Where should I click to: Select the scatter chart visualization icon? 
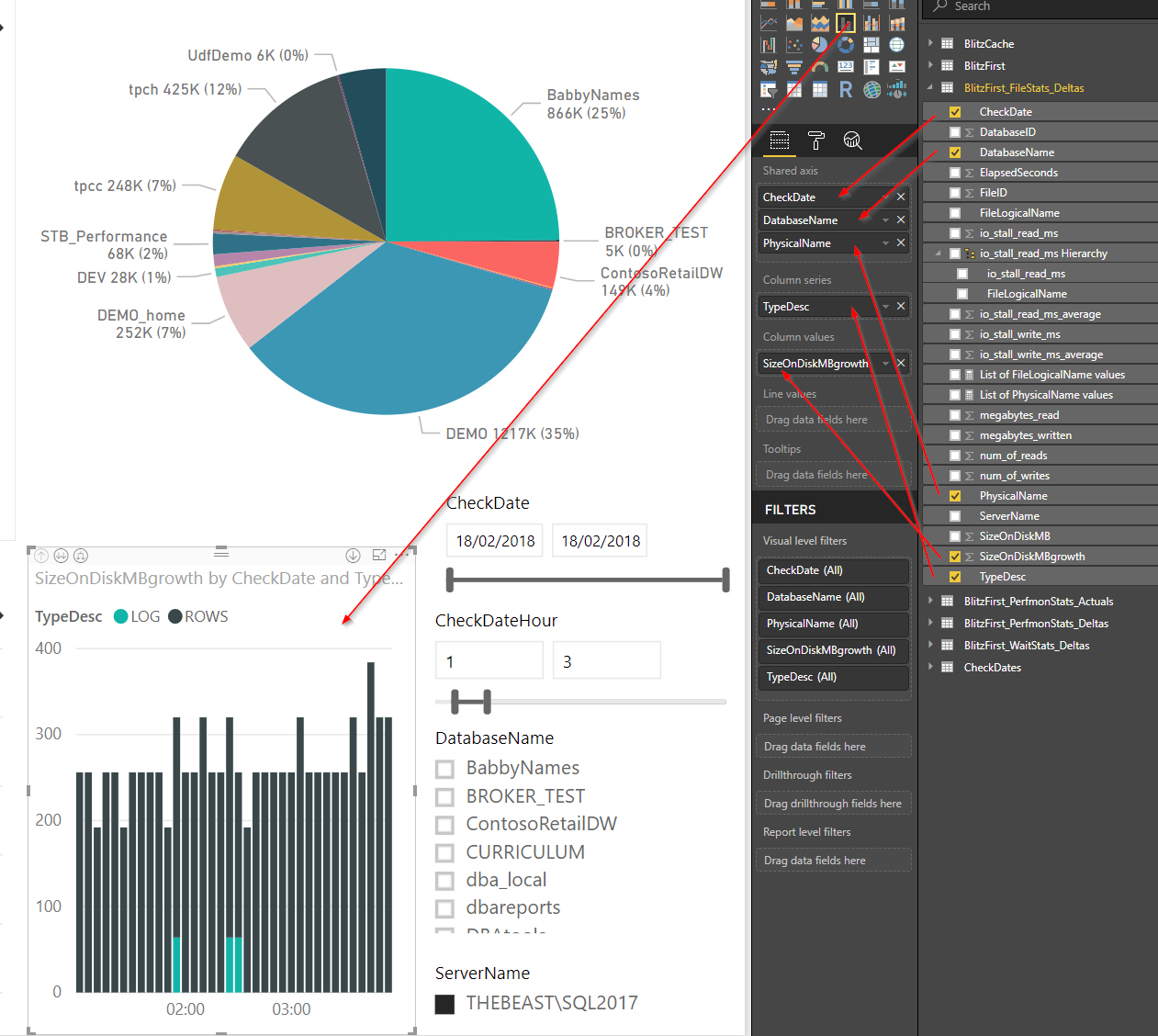click(x=794, y=45)
